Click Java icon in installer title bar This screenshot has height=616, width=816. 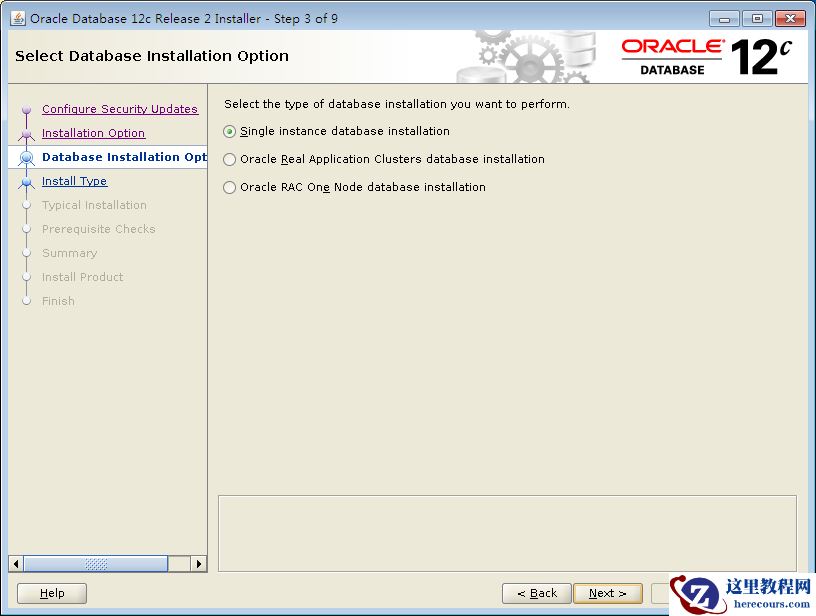18,18
